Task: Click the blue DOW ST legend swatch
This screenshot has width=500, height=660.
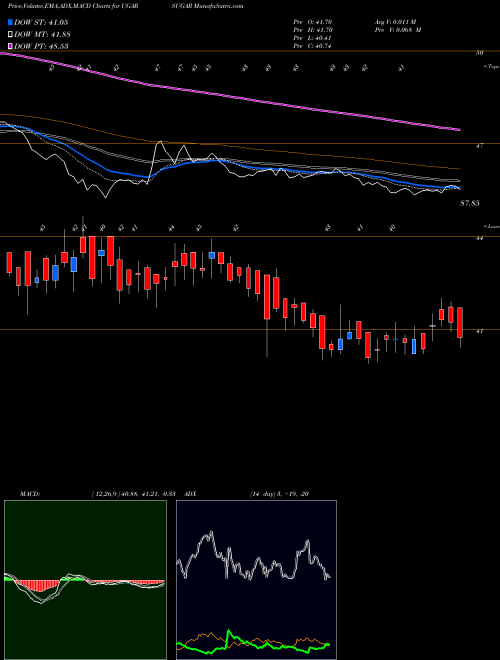Action: tap(10, 22)
